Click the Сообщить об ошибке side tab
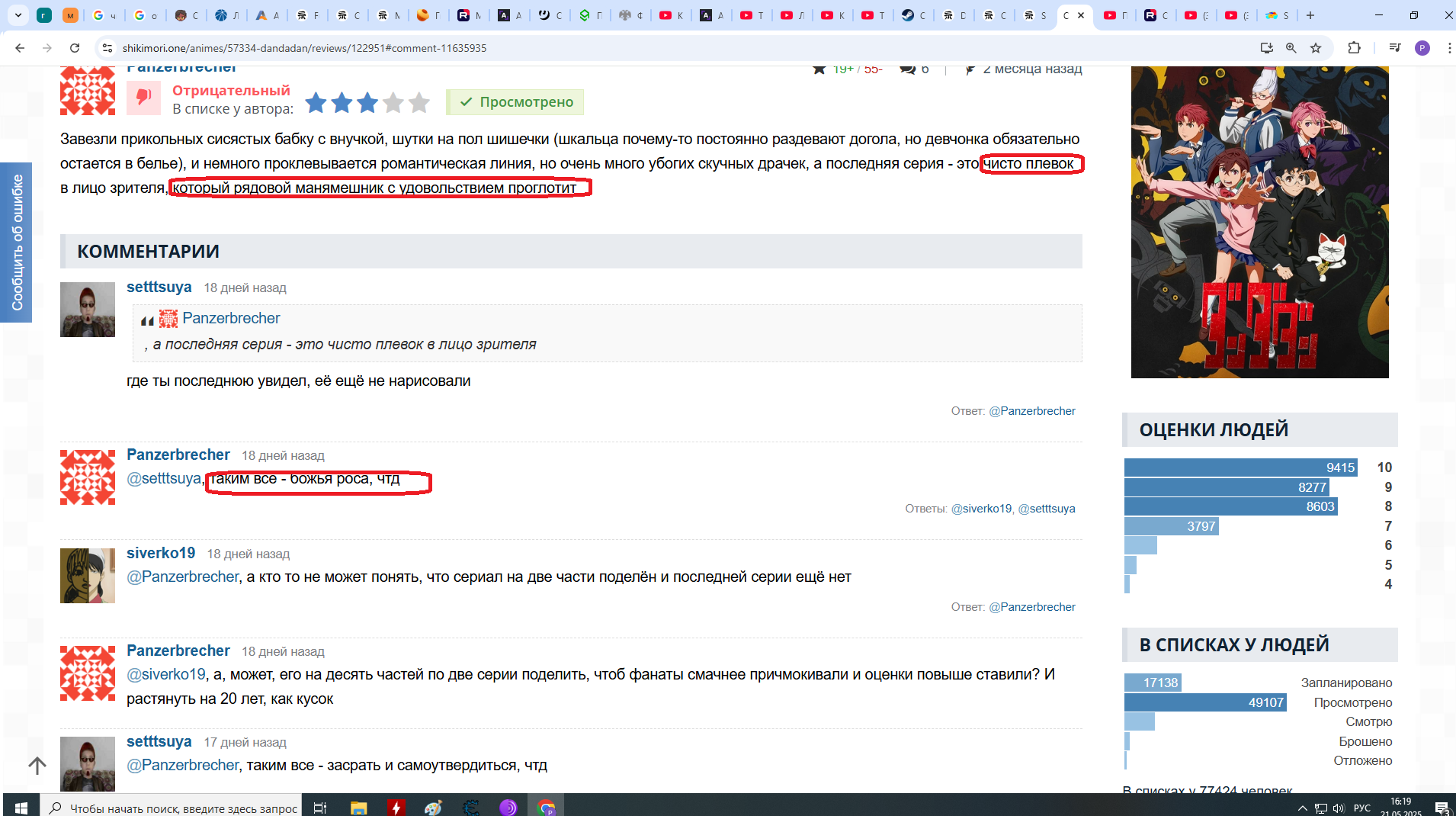This screenshot has width=1456, height=816. tap(16, 243)
